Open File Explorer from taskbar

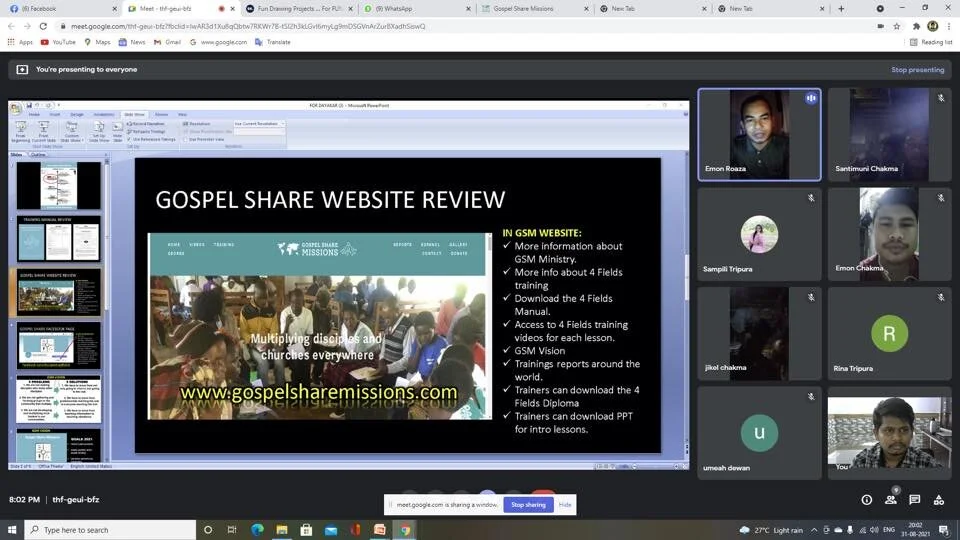282,530
